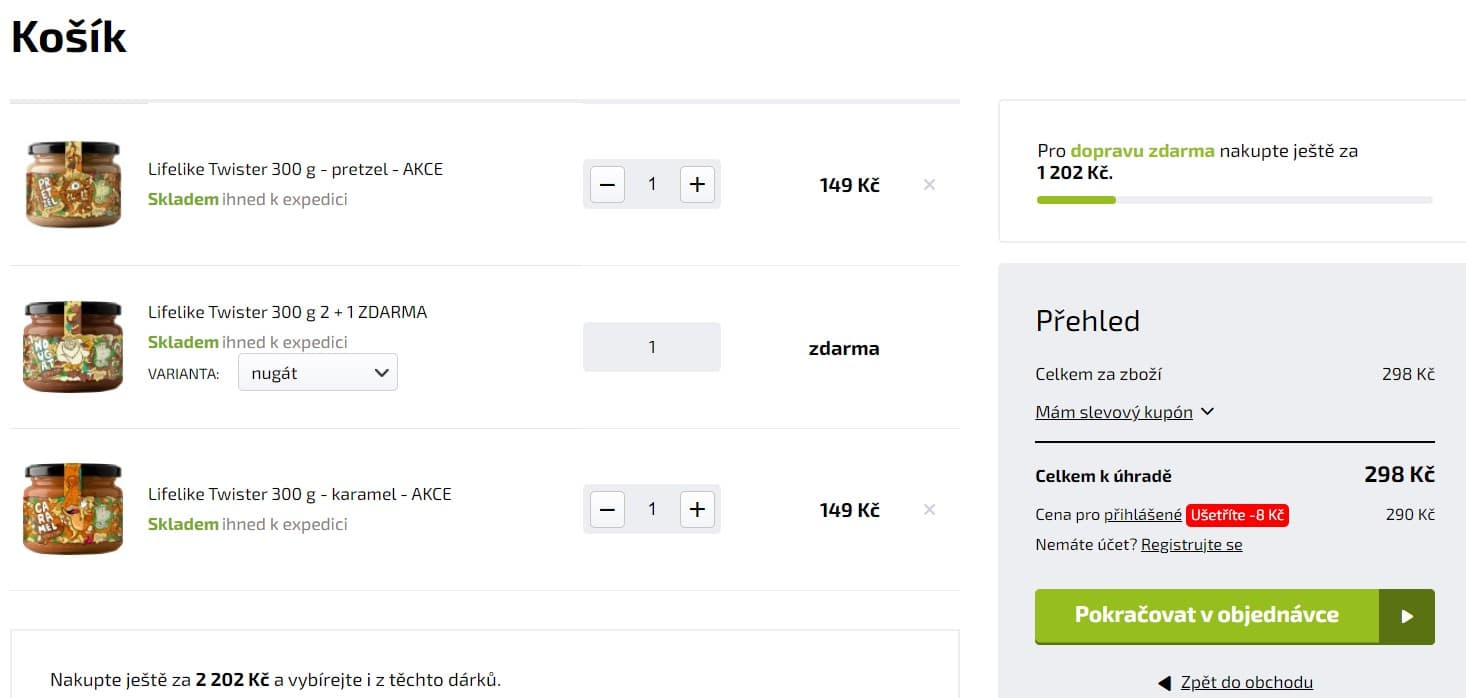Screen dimensions: 1466x698
Task: Open the nugát variant dropdown
Action: point(318,373)
